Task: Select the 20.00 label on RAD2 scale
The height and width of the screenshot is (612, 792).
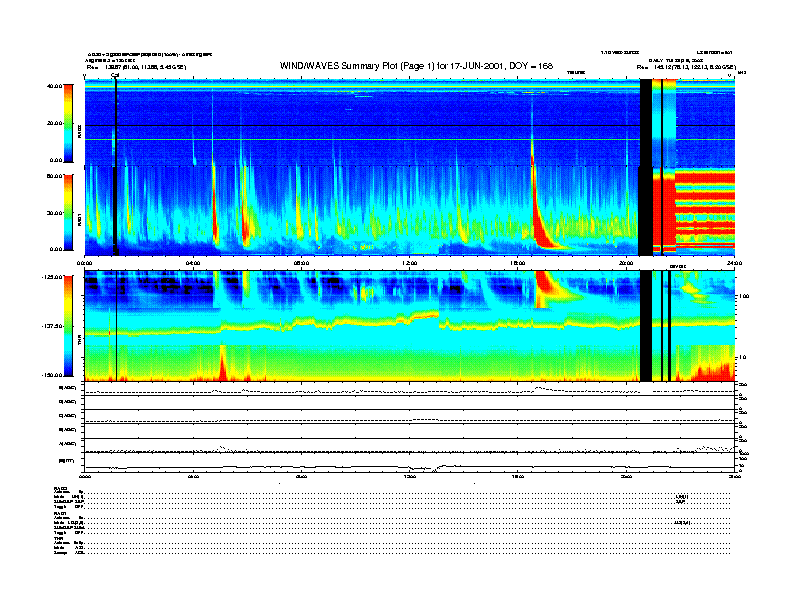Action: click(54, 123)
